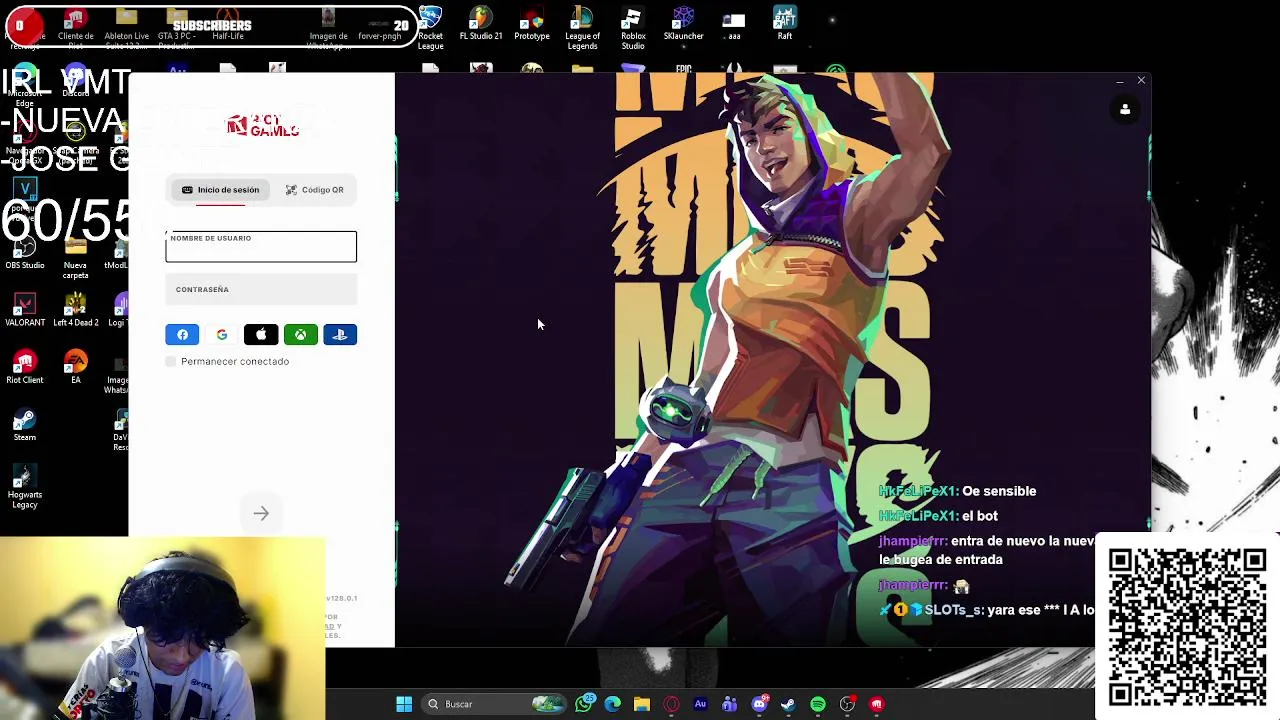Open Microsoft Teams from the taskbar

[x=730, y=704]
